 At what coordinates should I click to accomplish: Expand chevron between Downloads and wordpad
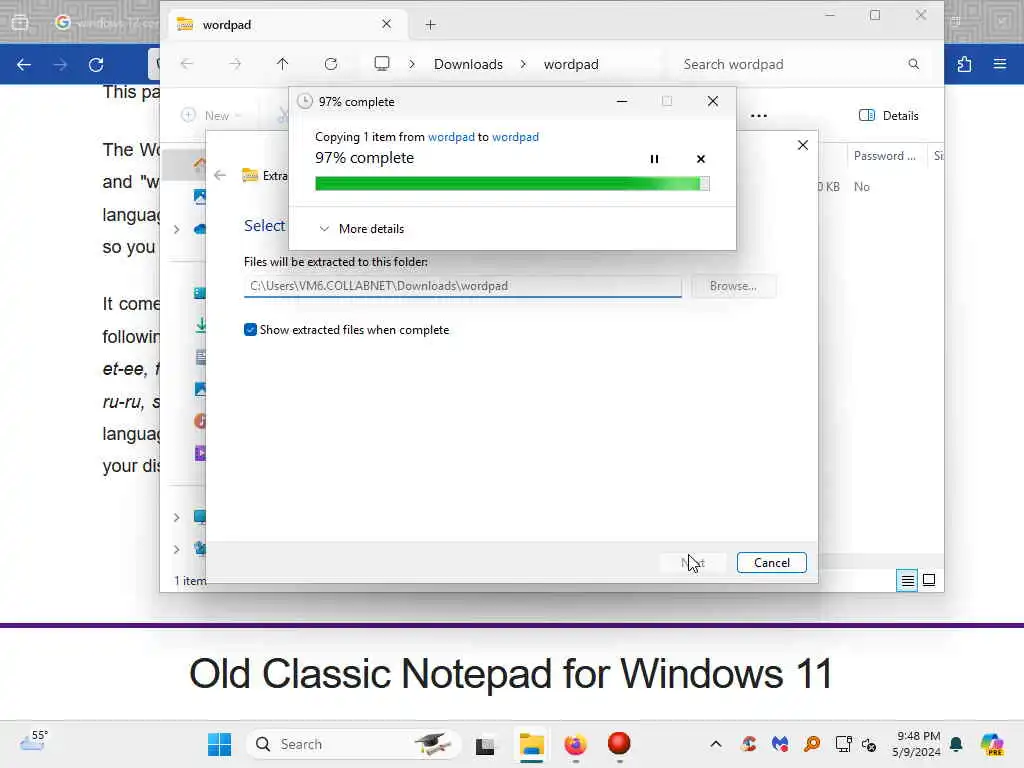pyautogui.click(x=523, y=64)
